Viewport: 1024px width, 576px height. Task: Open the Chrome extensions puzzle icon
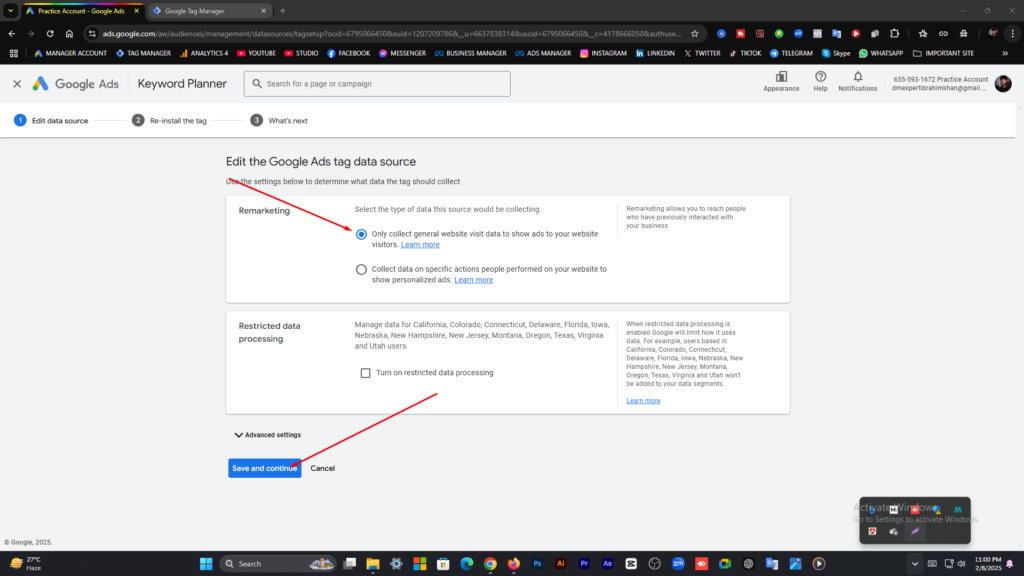pos(895,33)
